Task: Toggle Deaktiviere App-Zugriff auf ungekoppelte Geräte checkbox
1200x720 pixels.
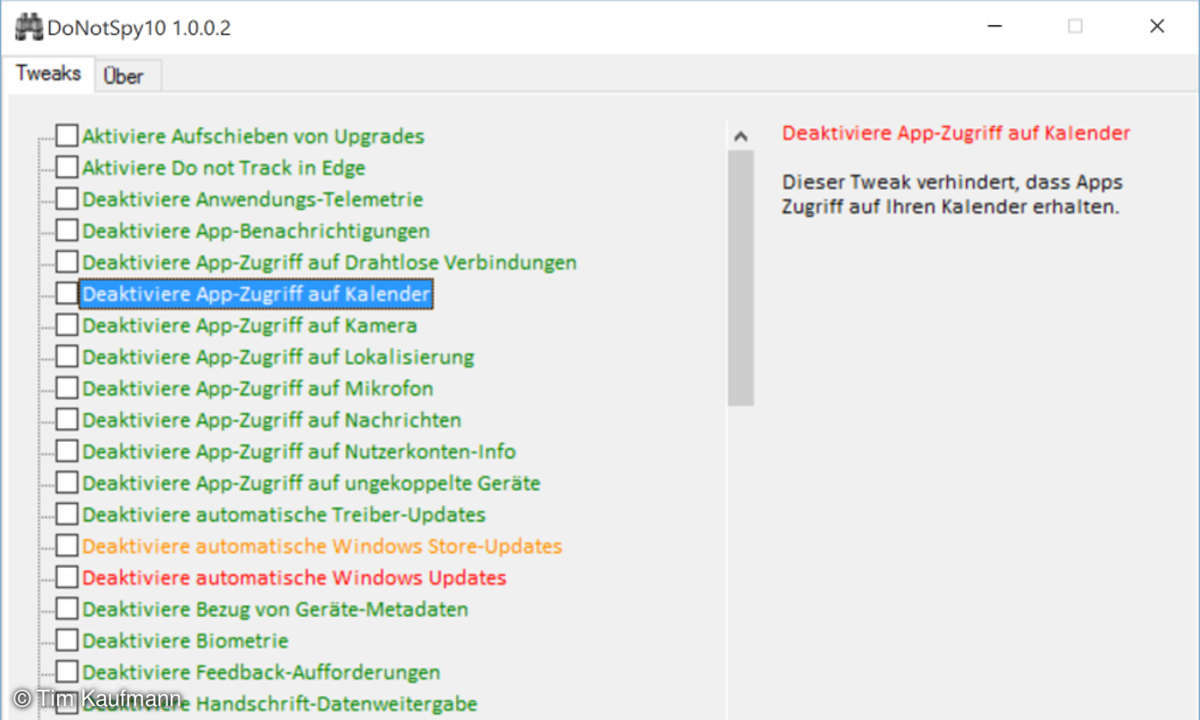Action: 66,482
